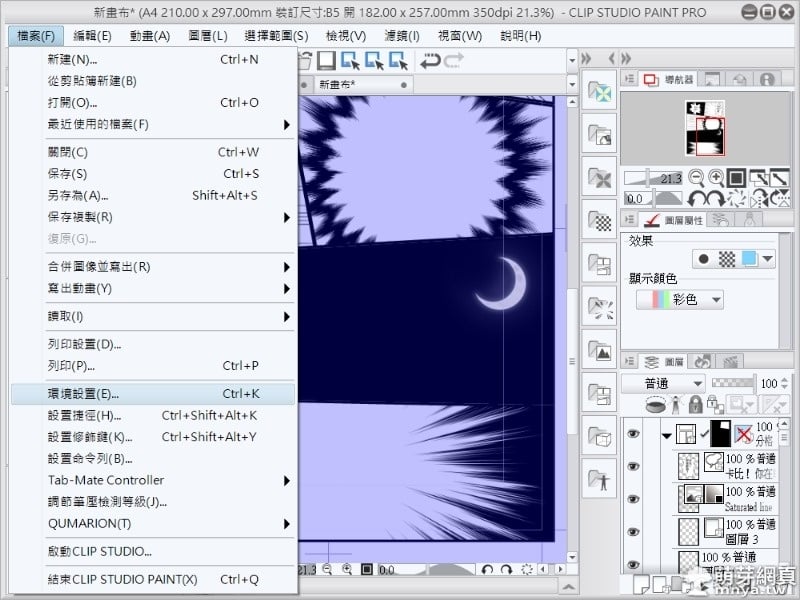Screen dimensions: 800x600
Task: Adjust Navigator zoom slider showing 21.3
Action: pyautogui.click(x=653, y=178)
